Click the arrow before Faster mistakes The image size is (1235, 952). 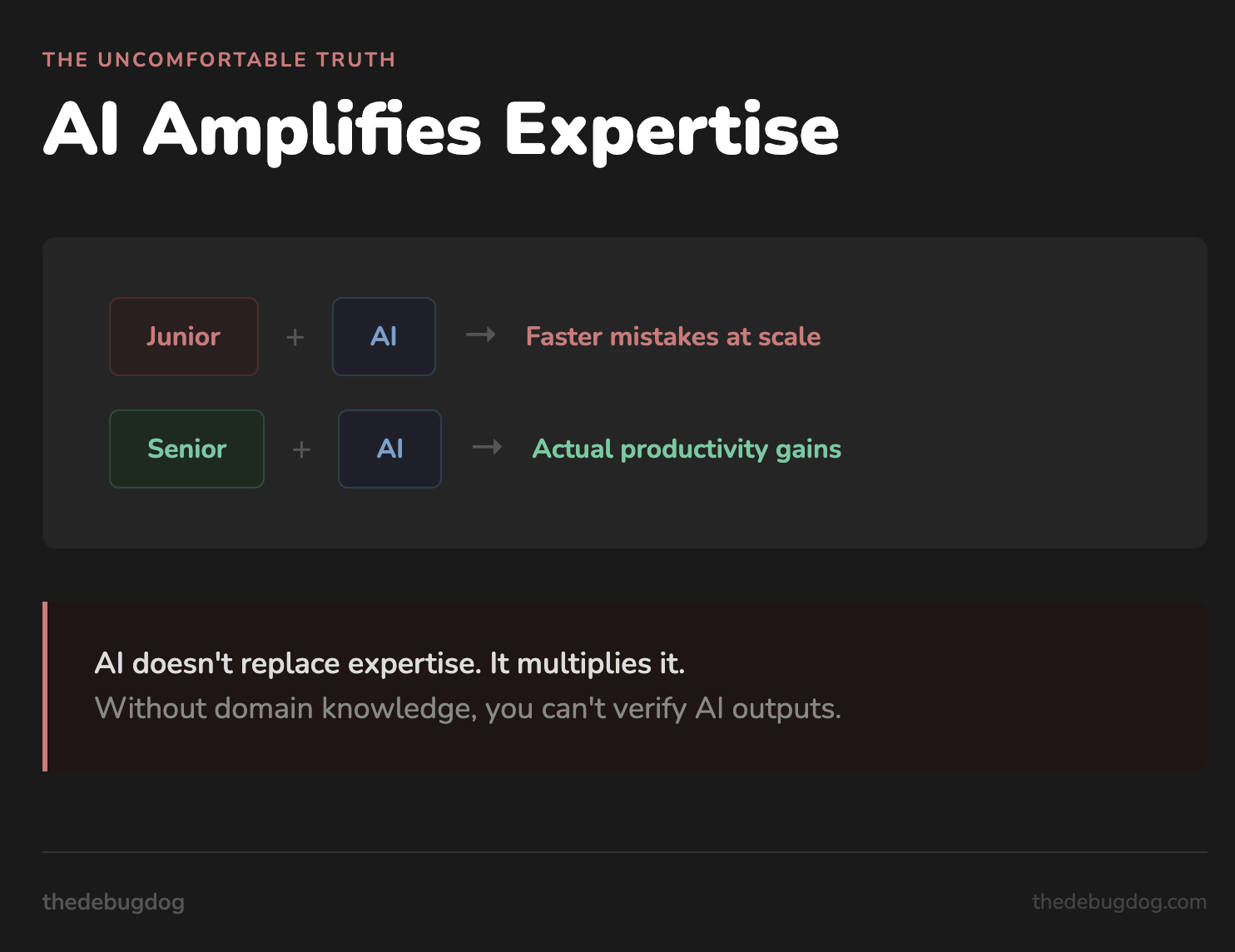481,335
